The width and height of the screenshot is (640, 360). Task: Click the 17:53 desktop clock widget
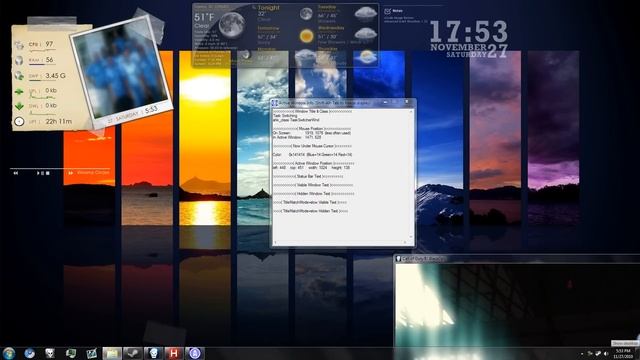coord(469,31)
